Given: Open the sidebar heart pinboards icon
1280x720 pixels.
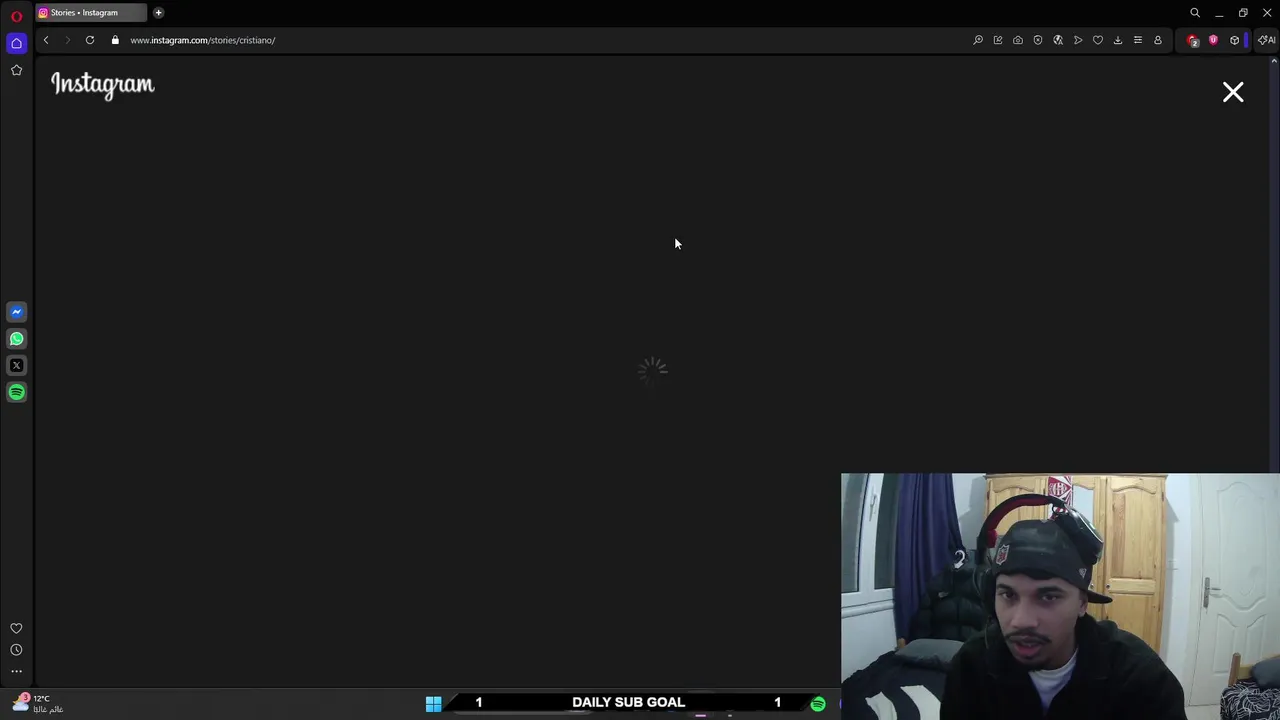Looking at the screenshot, I should [16, 629].
